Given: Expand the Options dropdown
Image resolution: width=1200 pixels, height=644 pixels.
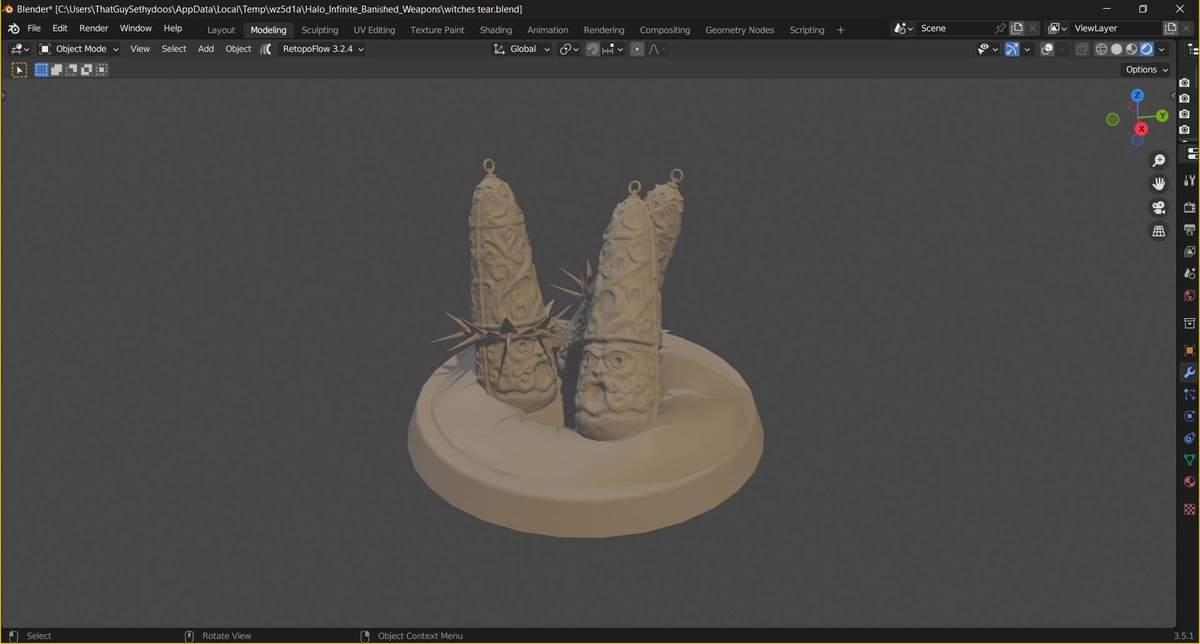Looking at the screenshot, I should (x=1146, y=70).
